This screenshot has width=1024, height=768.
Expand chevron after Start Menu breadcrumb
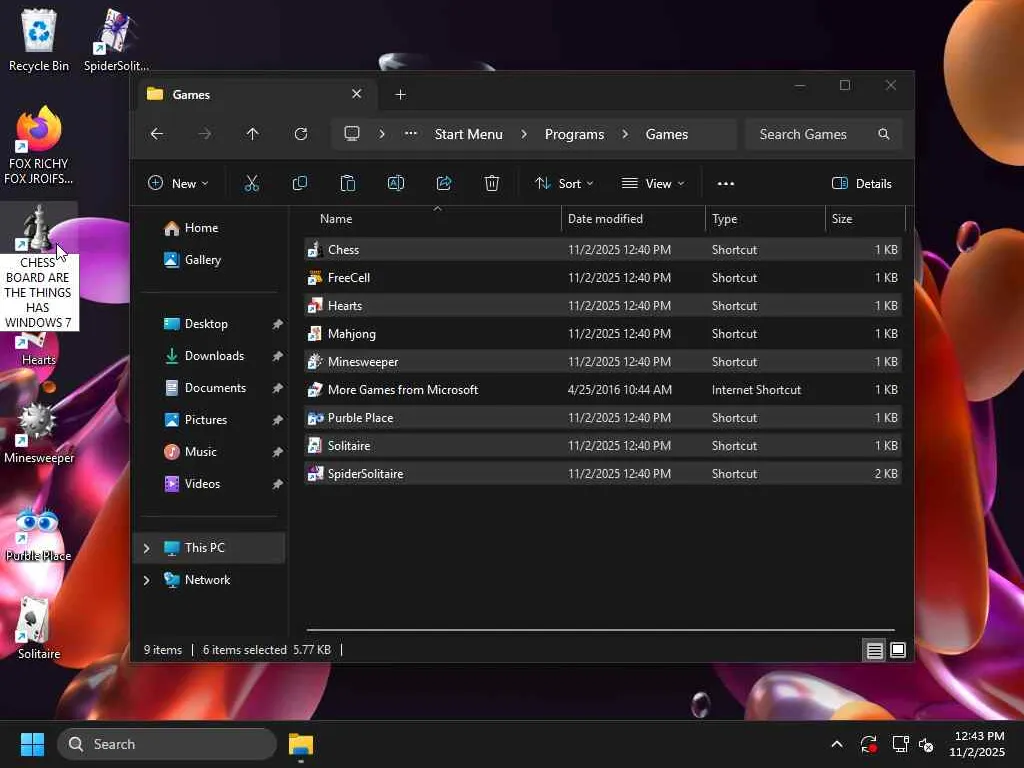click(x=524, y=134)
